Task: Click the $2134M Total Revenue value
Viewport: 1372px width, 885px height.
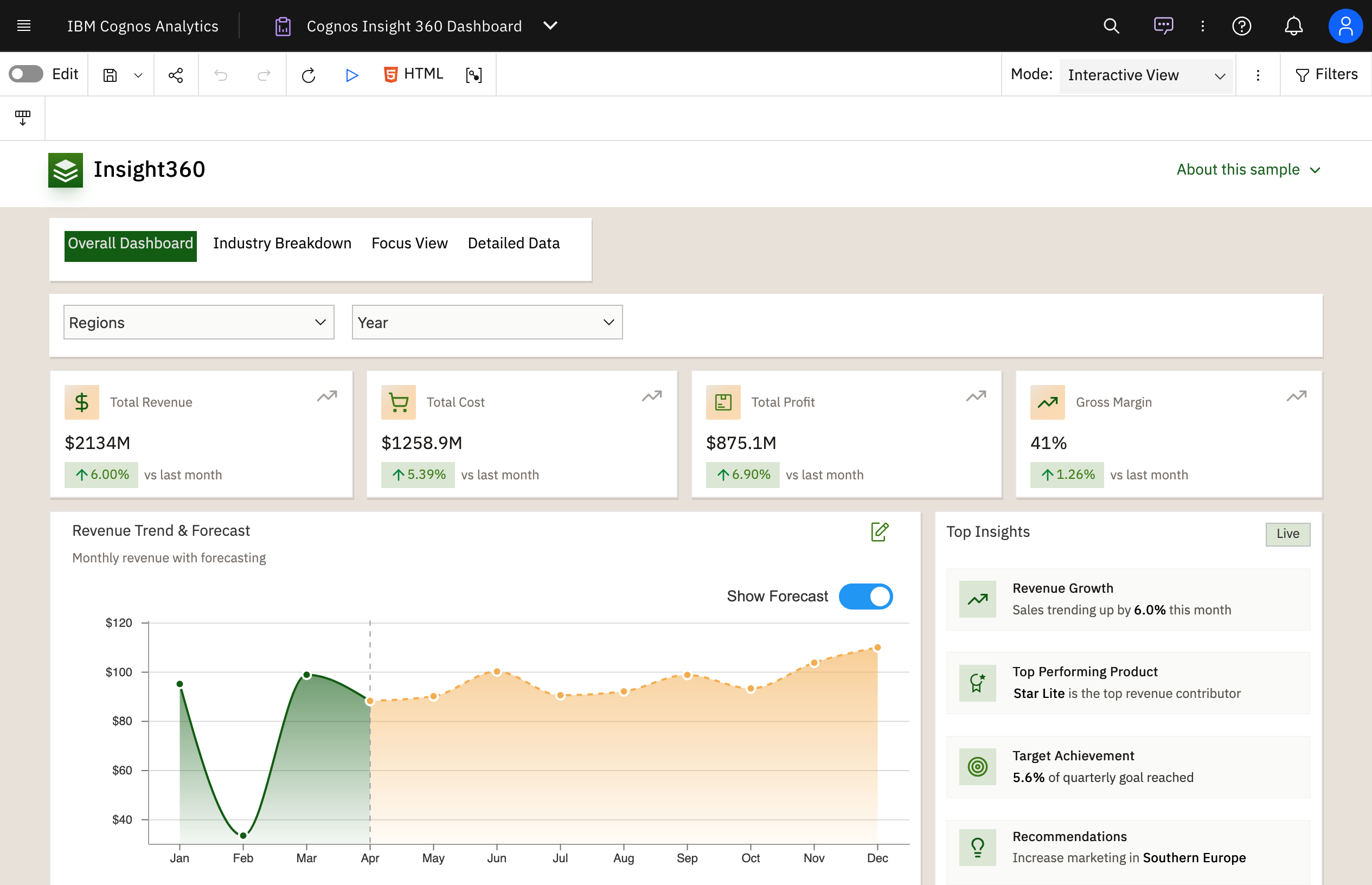Action: (97, 443)
